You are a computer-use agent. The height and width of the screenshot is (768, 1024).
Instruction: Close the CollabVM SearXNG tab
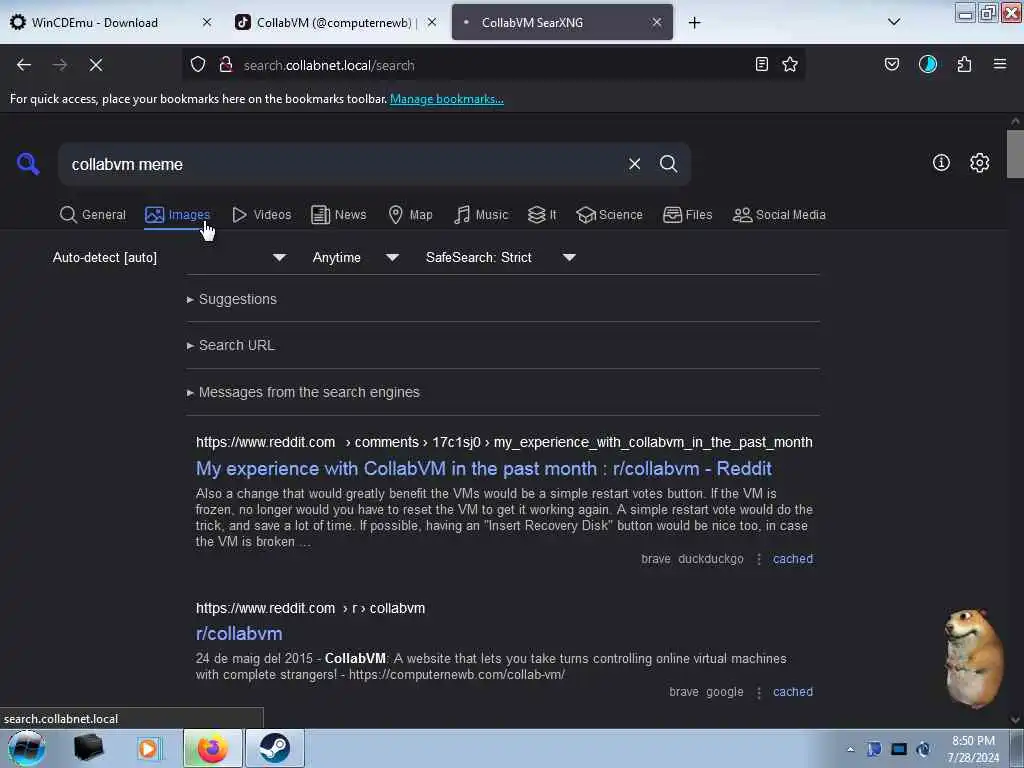657,22
